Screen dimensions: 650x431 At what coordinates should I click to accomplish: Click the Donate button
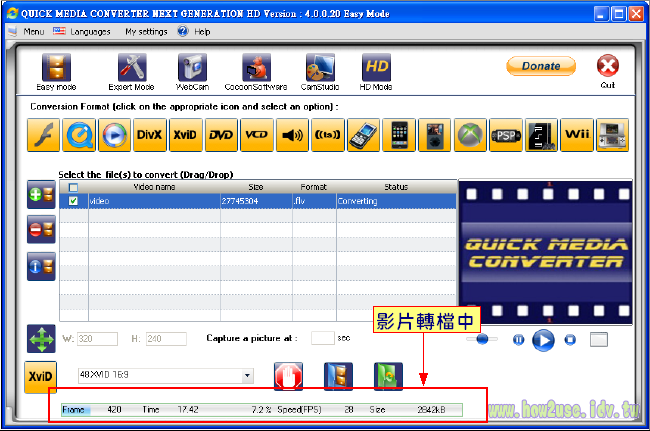pyautogui.click(x=541, y=66)
